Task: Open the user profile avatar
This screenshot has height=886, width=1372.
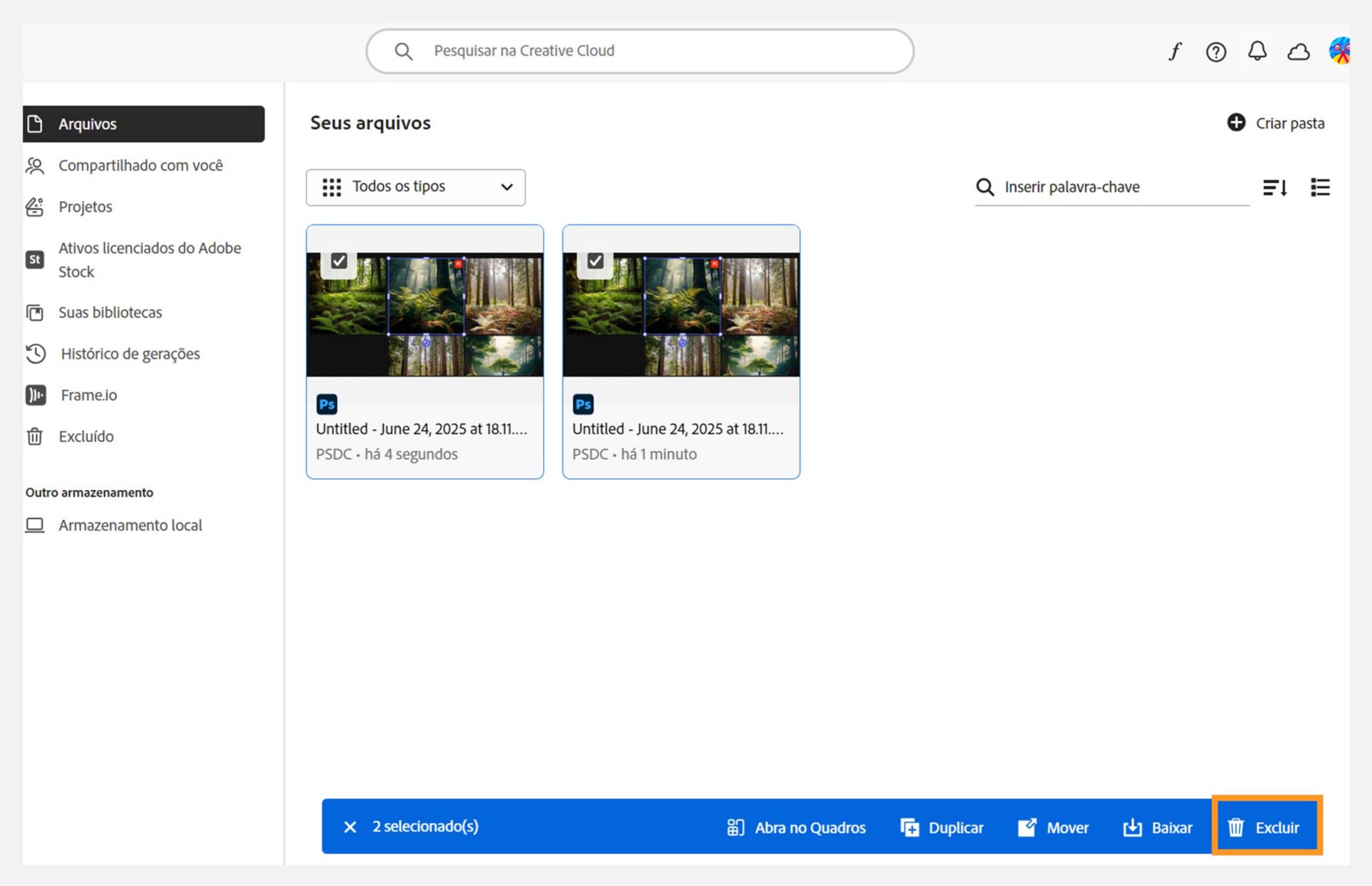Action: [1340, 51]
